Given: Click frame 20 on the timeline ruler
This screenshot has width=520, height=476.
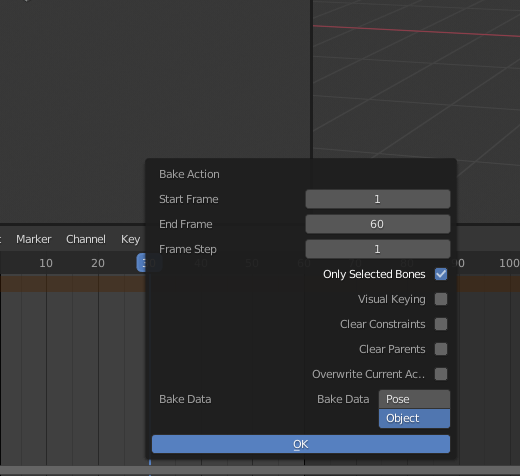Looking at the screenshot, I should (x=98, y=263).
